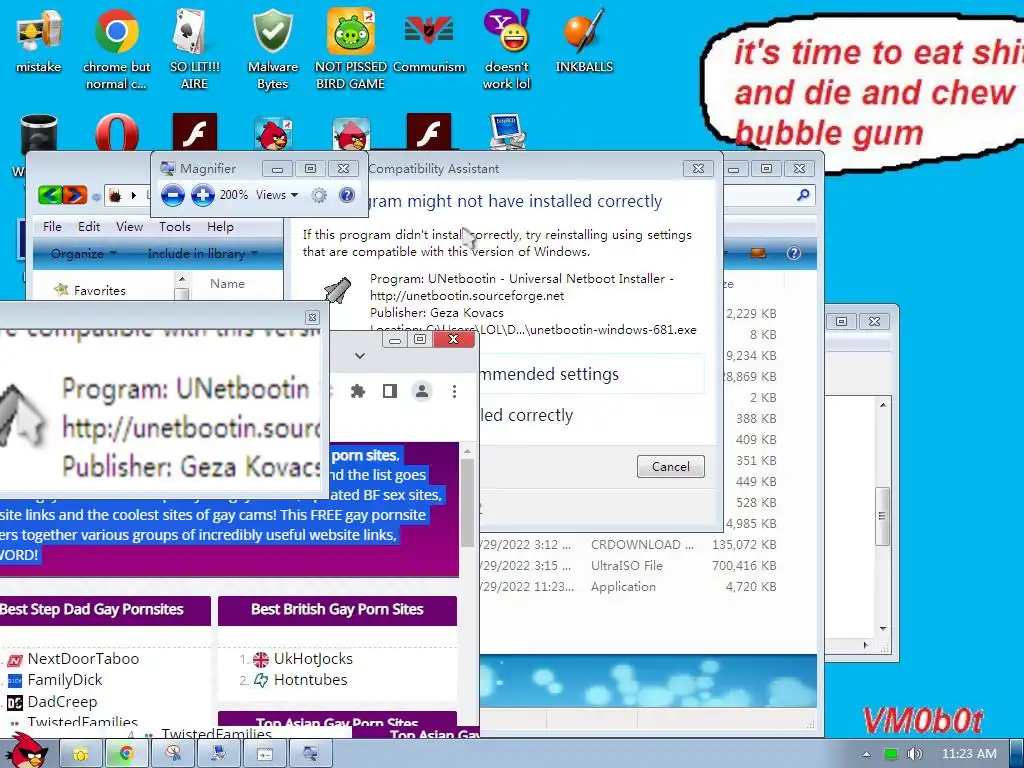
Task: Sort by the Name column header
Action: click(227, 283)
